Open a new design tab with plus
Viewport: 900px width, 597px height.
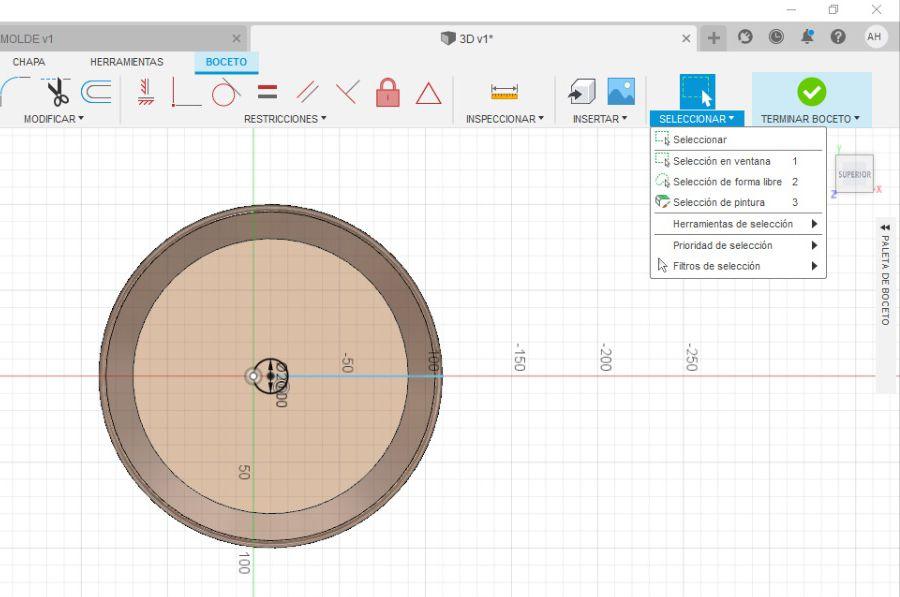713,38
